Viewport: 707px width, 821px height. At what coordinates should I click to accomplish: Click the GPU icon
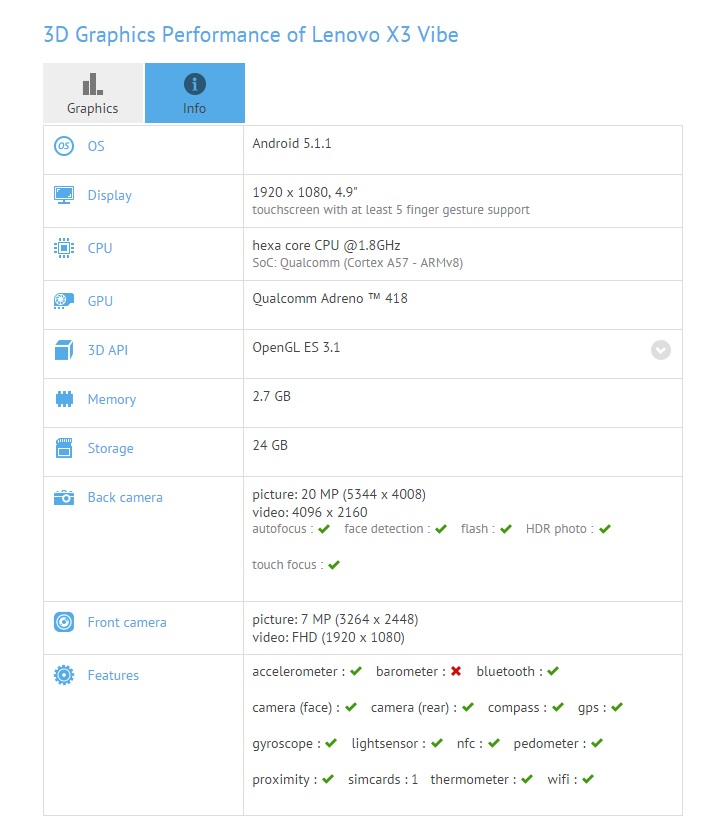click(64, 301)
